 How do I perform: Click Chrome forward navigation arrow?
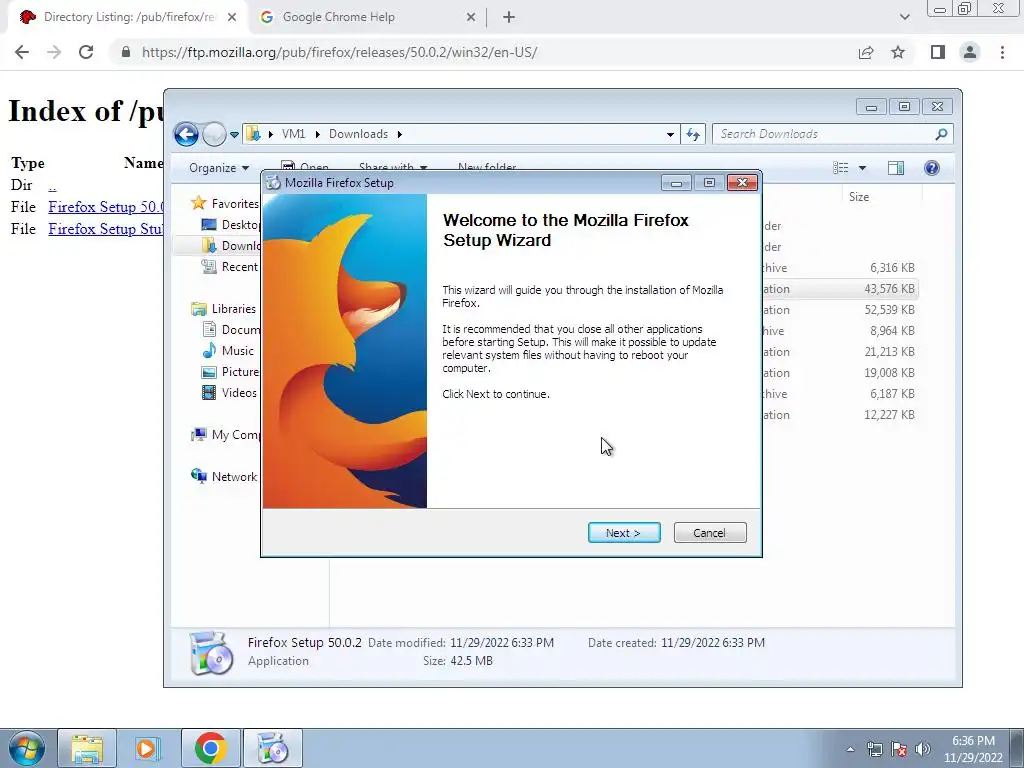coord(54,52)
